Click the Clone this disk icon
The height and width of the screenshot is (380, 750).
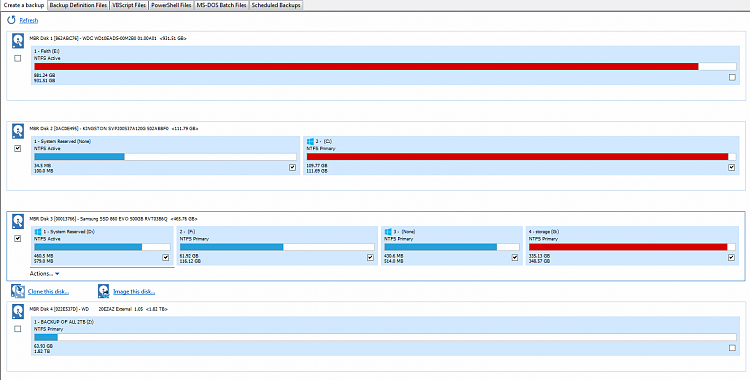pyautogui.click(x=18, y=291)
